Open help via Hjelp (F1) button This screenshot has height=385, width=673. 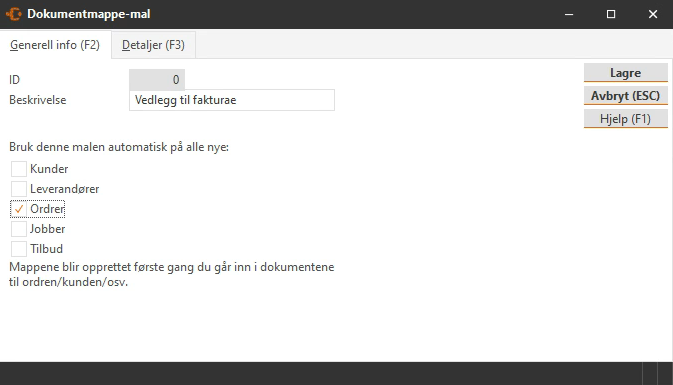(625, 118)
